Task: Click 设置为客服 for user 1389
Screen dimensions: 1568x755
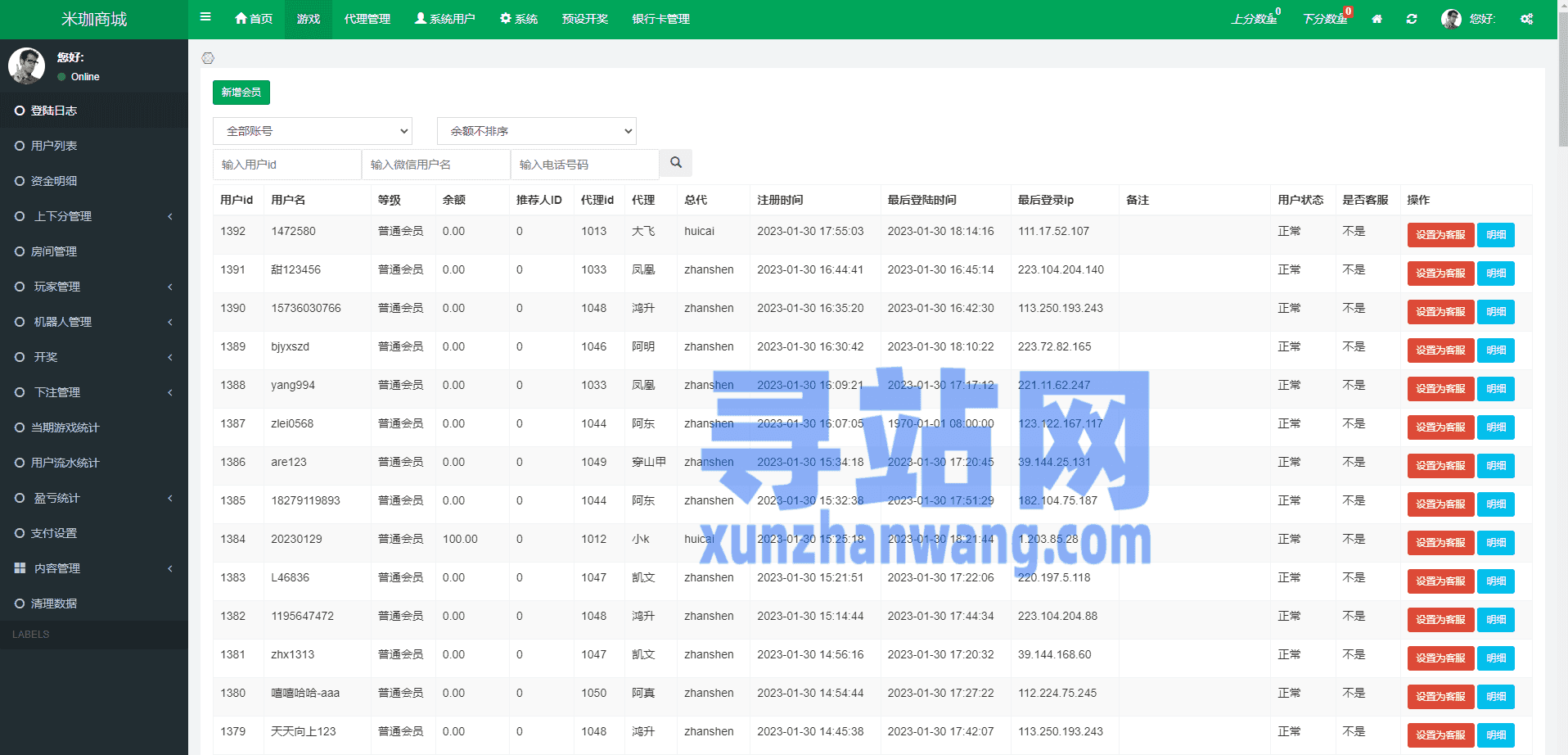Action: click(x=1440, y=350)
